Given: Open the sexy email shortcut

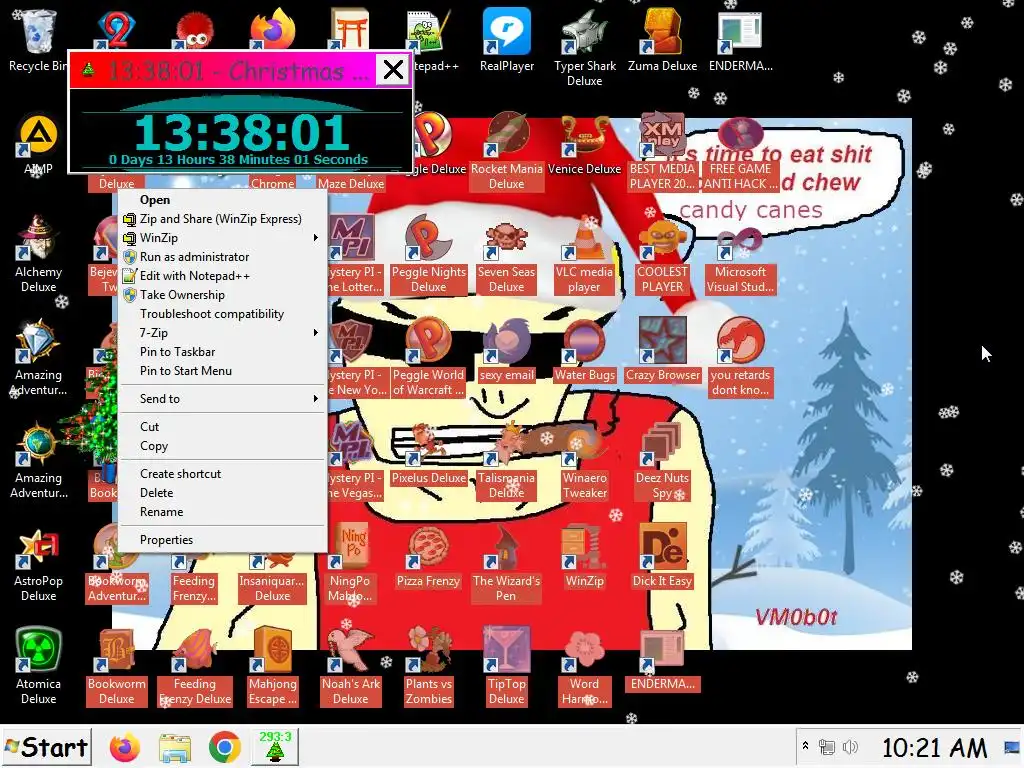Looking at the screenshot, I should 506,350.
